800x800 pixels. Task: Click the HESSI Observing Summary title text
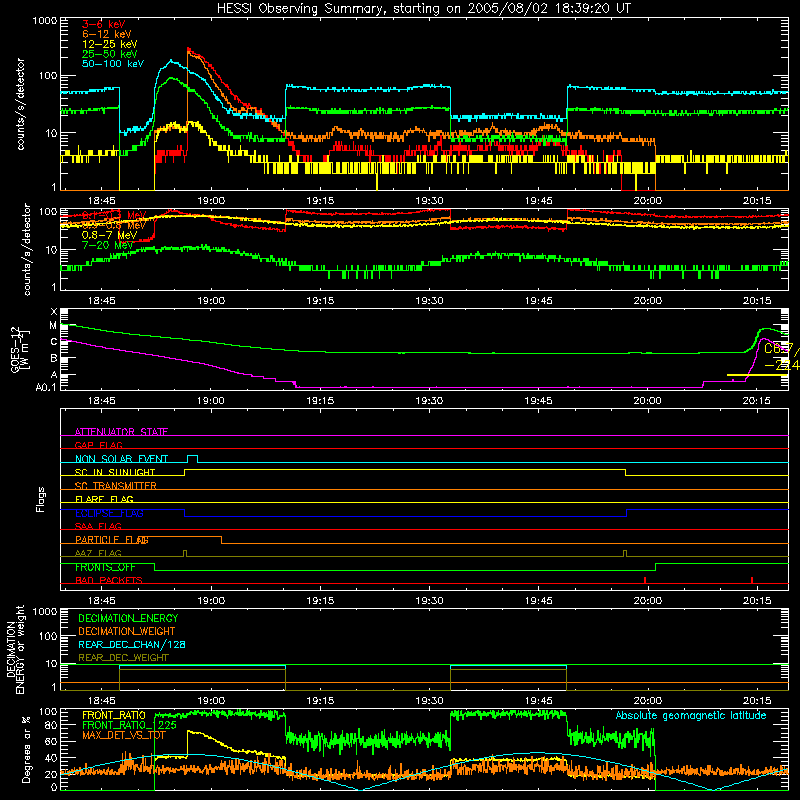(x=423, y=8)
